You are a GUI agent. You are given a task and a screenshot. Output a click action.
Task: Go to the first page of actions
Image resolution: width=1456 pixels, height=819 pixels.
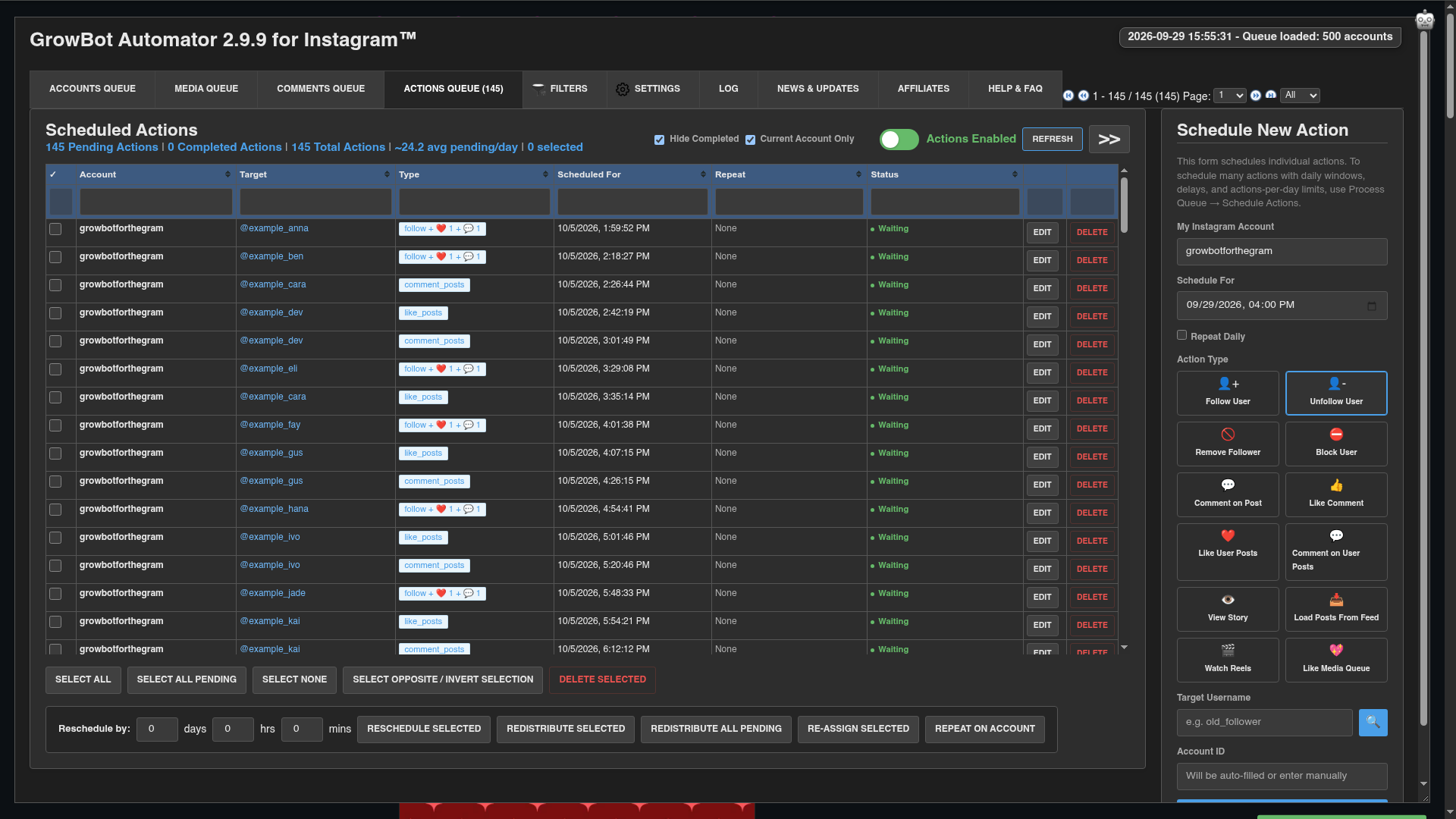(x=1068, y=96)
